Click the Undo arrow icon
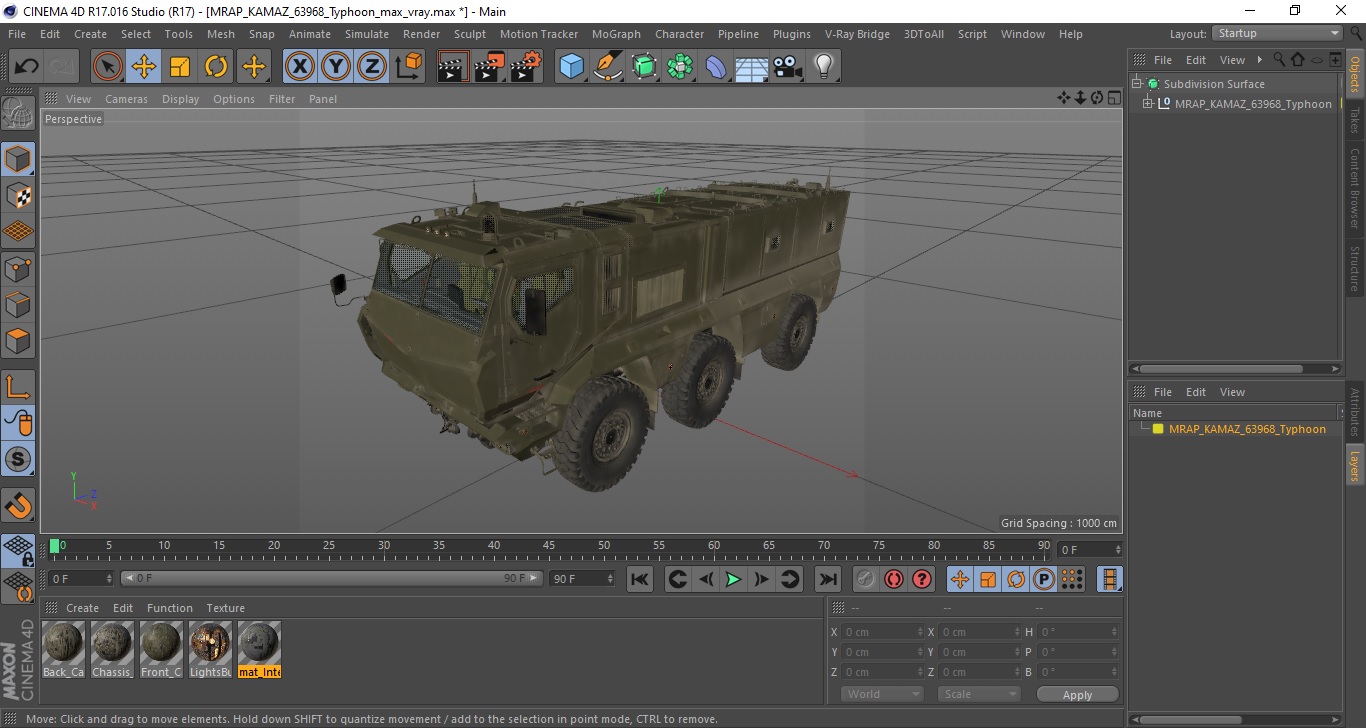Screen dimensions: 1366x728 pos(26,67)
